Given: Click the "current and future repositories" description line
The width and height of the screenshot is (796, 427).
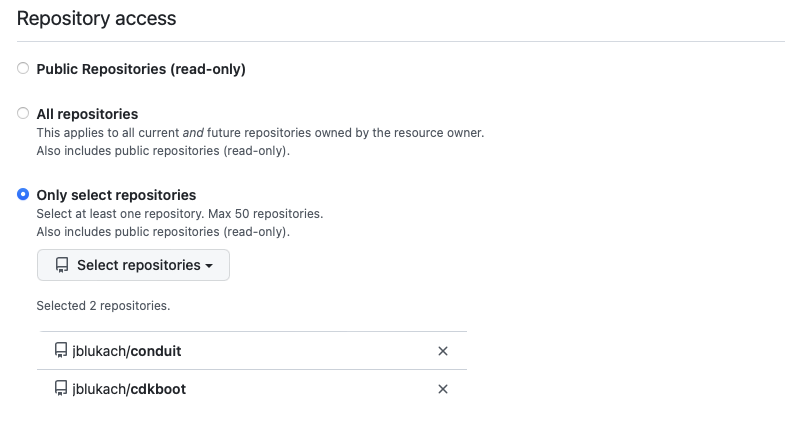Looking at the screenshot, I should (260, 133).
